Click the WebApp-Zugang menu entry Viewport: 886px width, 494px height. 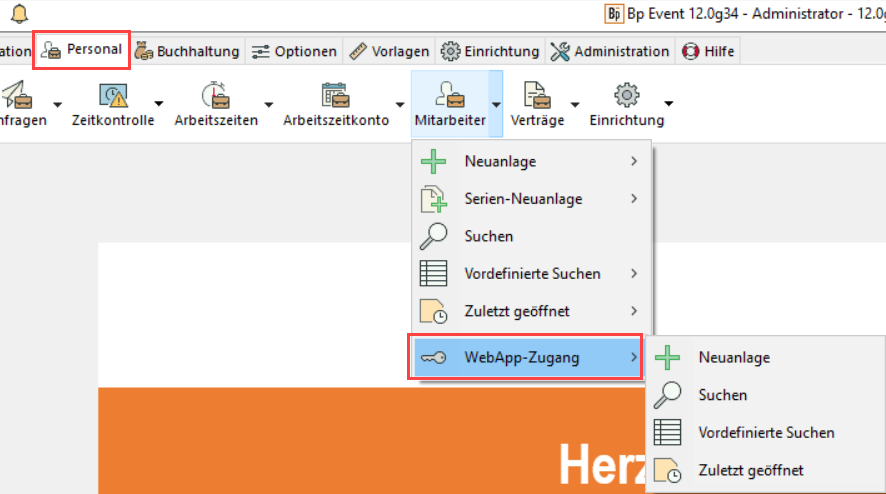[521, 358]
